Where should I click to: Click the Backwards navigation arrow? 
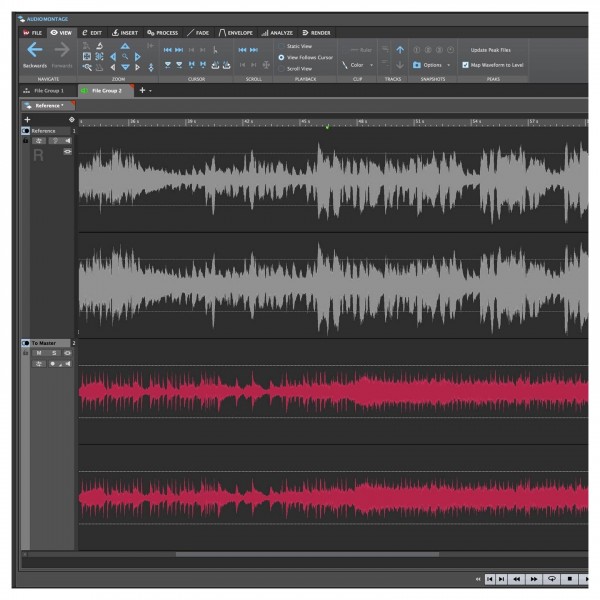click(x=34, y=49)
